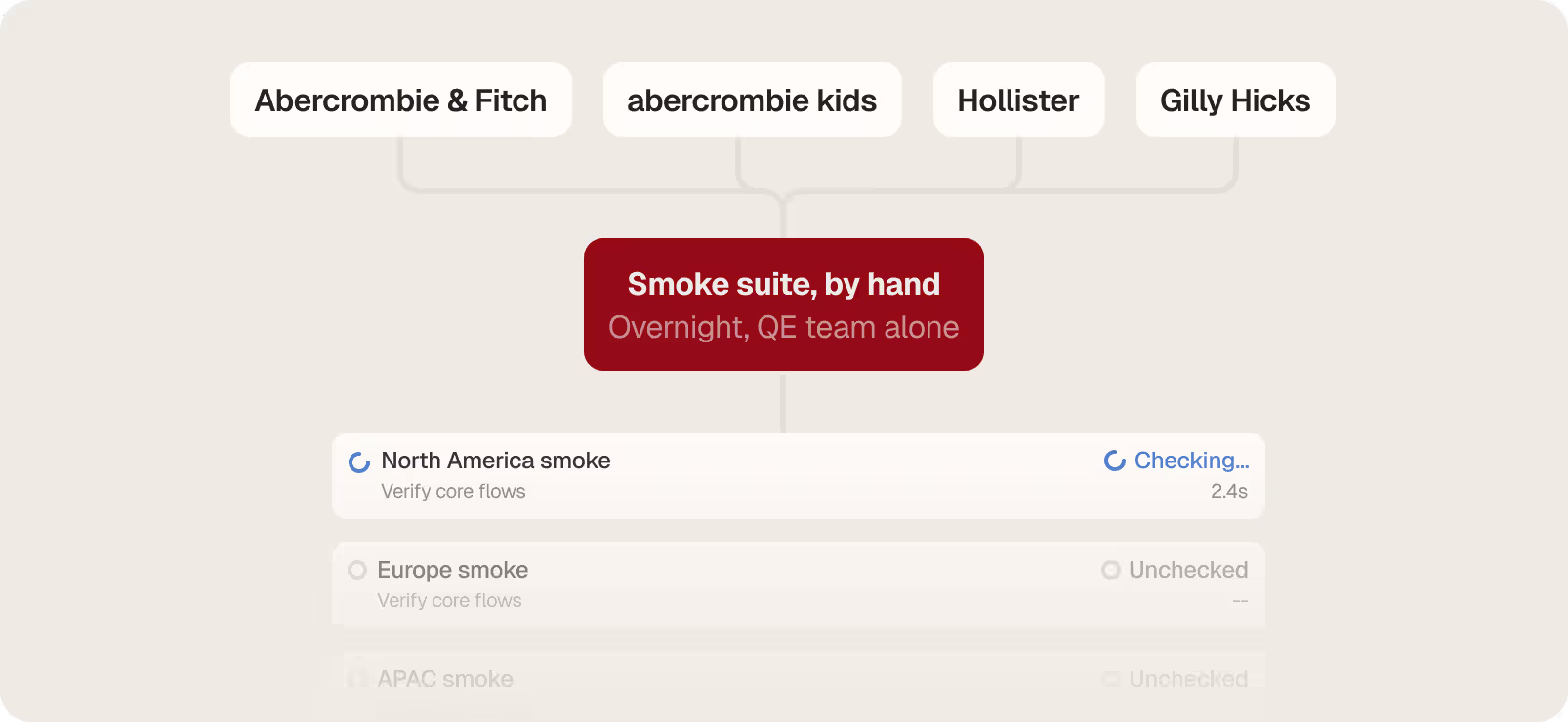Choose the Gilly Hicks brand card
The image size is (1568, 722).
(1235, 100)
